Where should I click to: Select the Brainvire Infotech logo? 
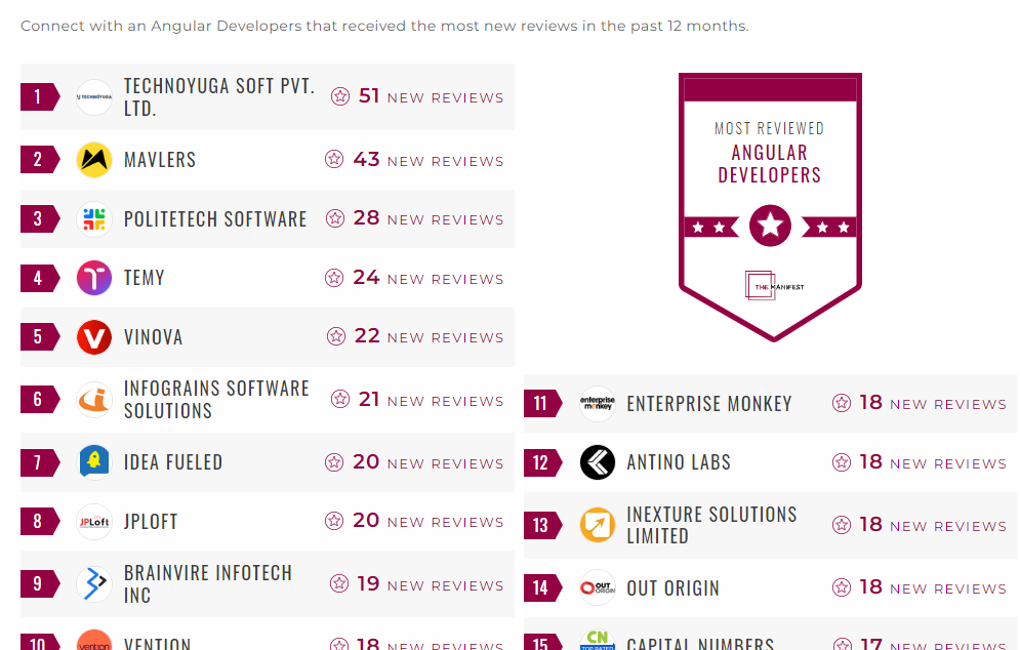coord(94,584)
